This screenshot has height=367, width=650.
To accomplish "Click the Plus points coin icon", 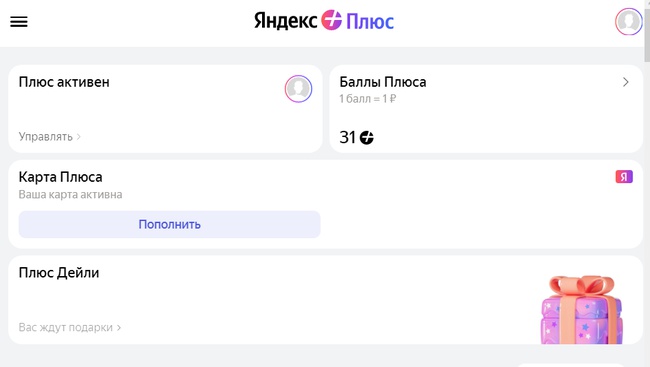I will [366, 137].
